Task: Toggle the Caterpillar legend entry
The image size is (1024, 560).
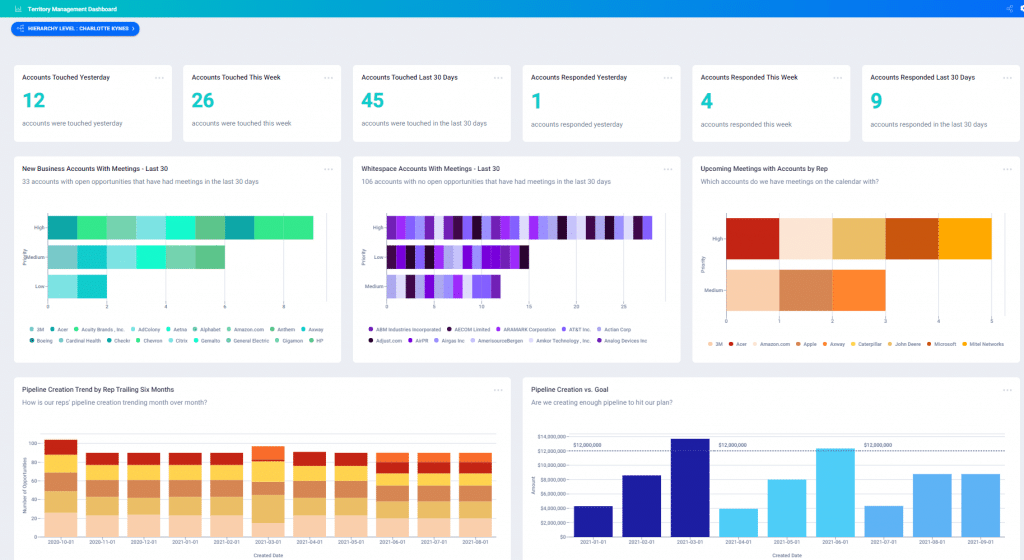Action: [866, 344]
